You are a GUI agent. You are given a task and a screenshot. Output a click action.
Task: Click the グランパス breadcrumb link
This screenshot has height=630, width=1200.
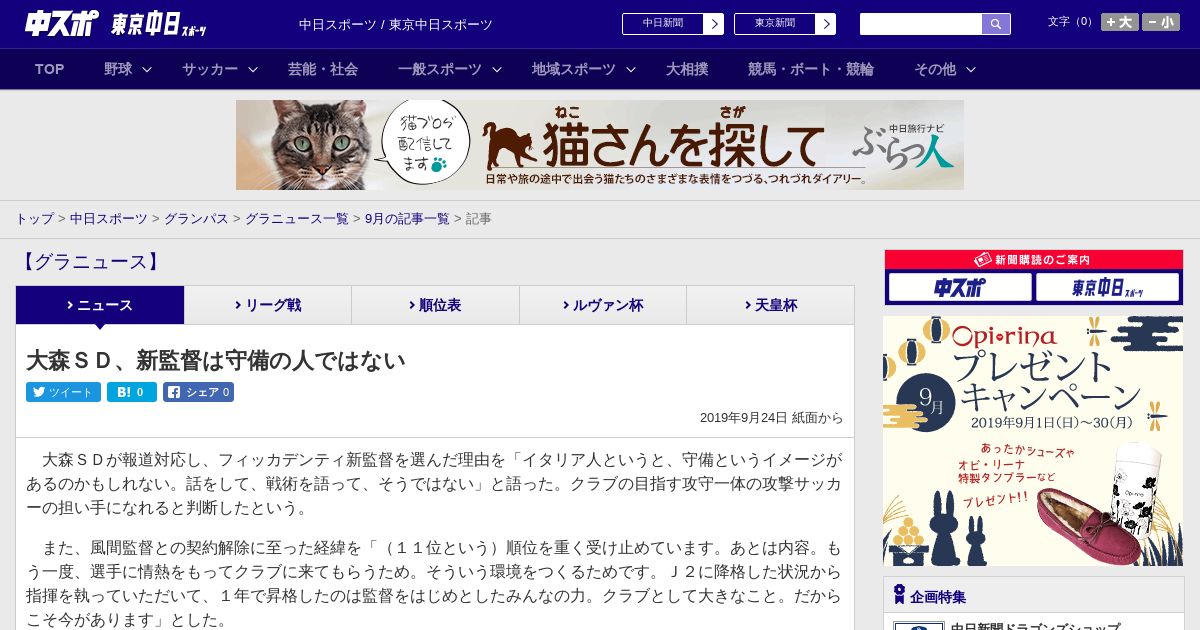pyautogui.click(x=196, y=218)
